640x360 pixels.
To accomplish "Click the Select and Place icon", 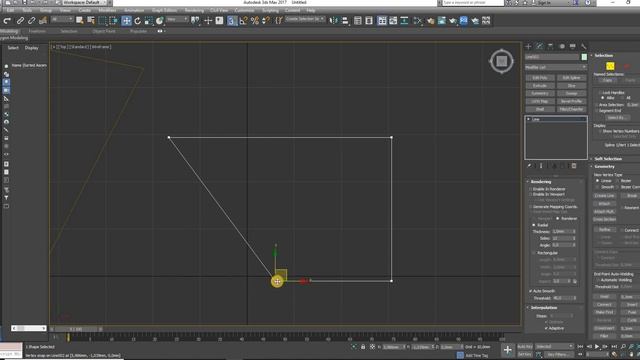I will coord(160,20).
